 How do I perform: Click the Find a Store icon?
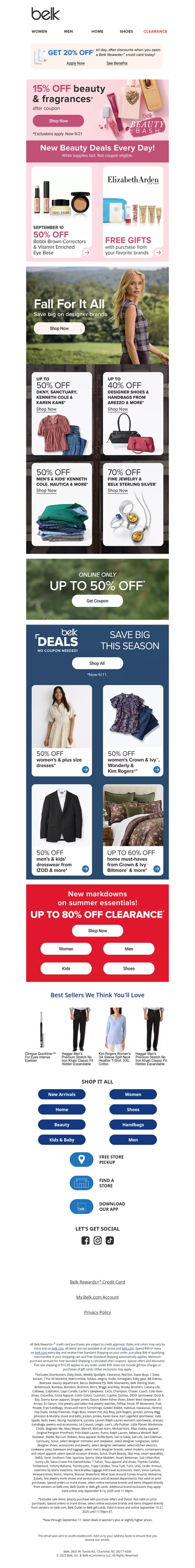[81, 1182]
